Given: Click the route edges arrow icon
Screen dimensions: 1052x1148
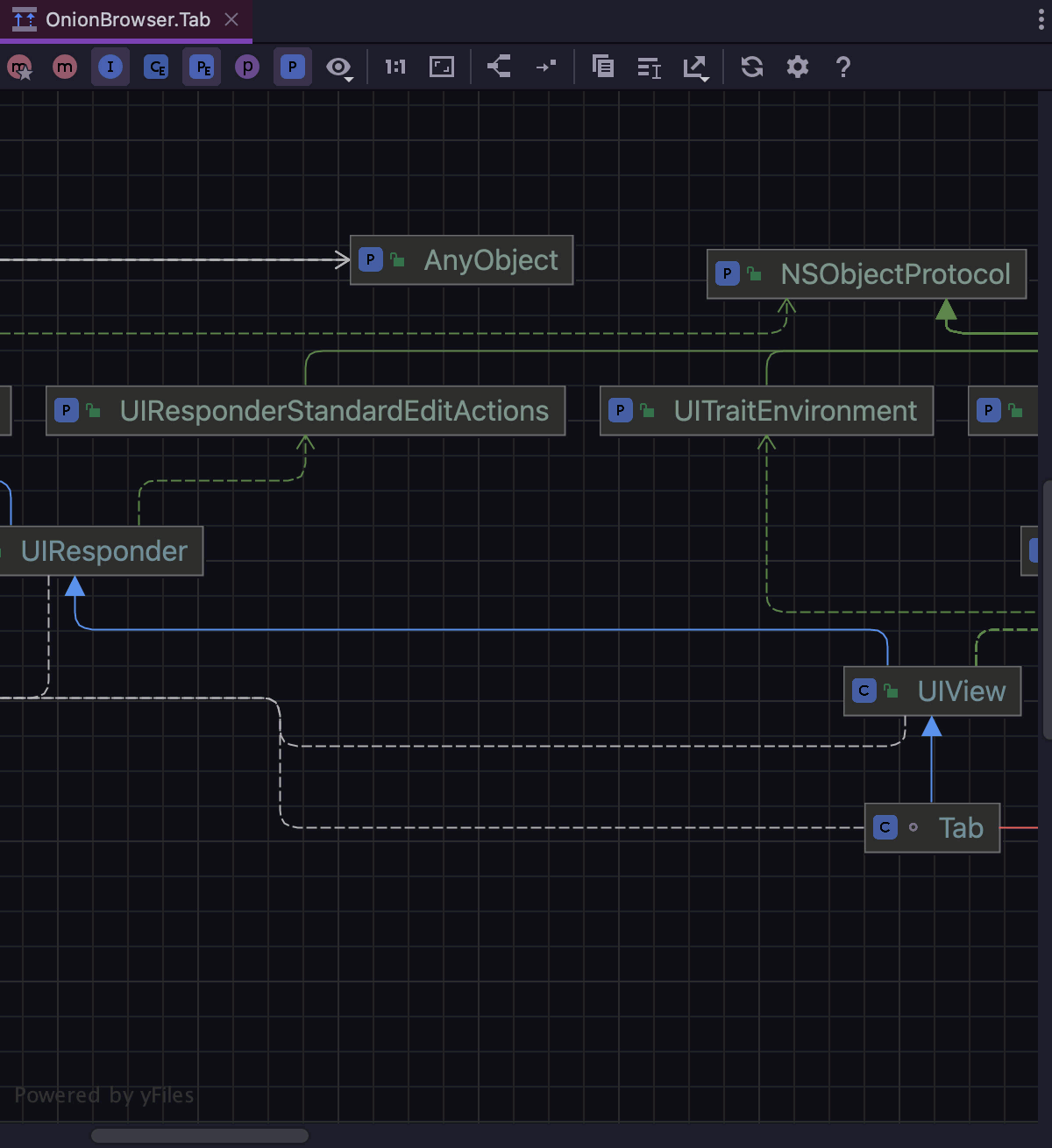Looking at the screenshot, I should 545,67.
